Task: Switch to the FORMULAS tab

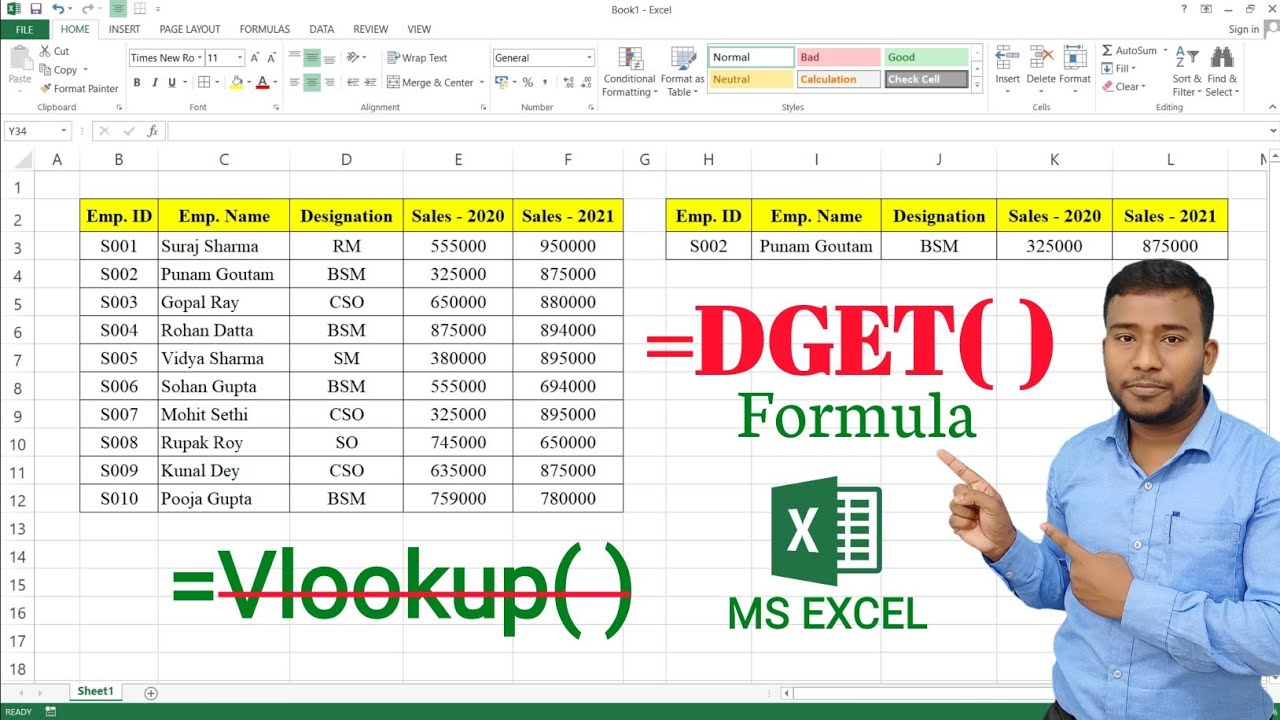Action: [265, 30]
